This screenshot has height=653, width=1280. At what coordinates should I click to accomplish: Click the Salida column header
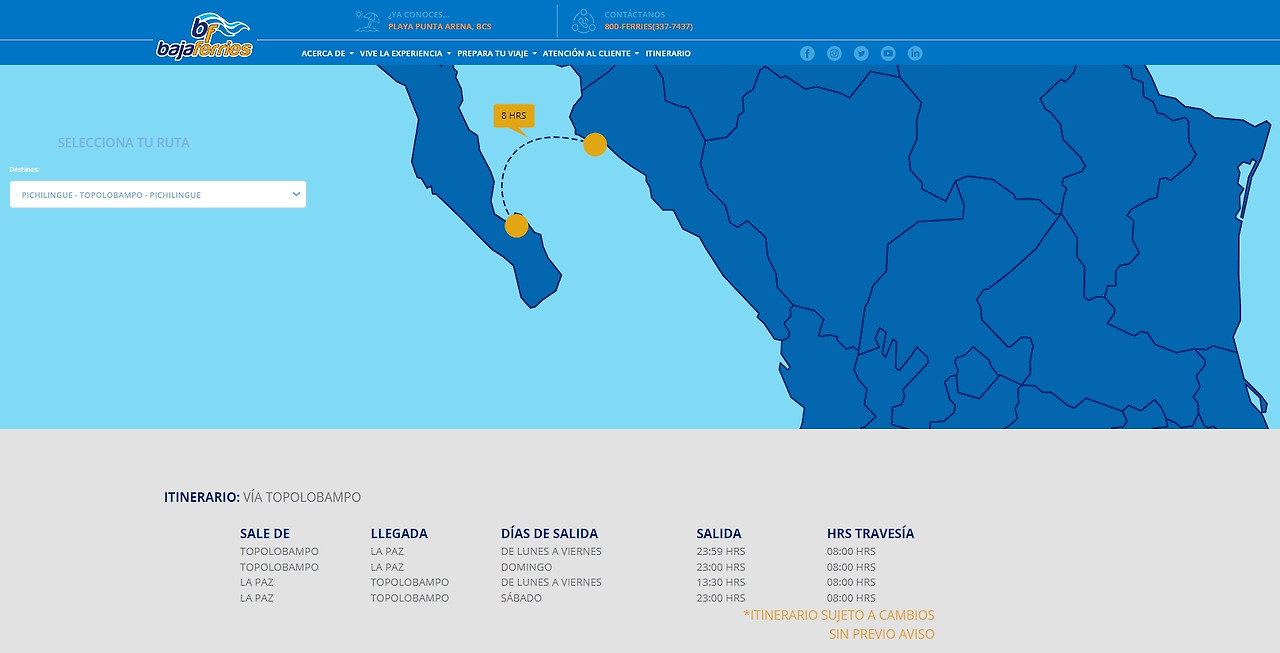click(719, 534)
